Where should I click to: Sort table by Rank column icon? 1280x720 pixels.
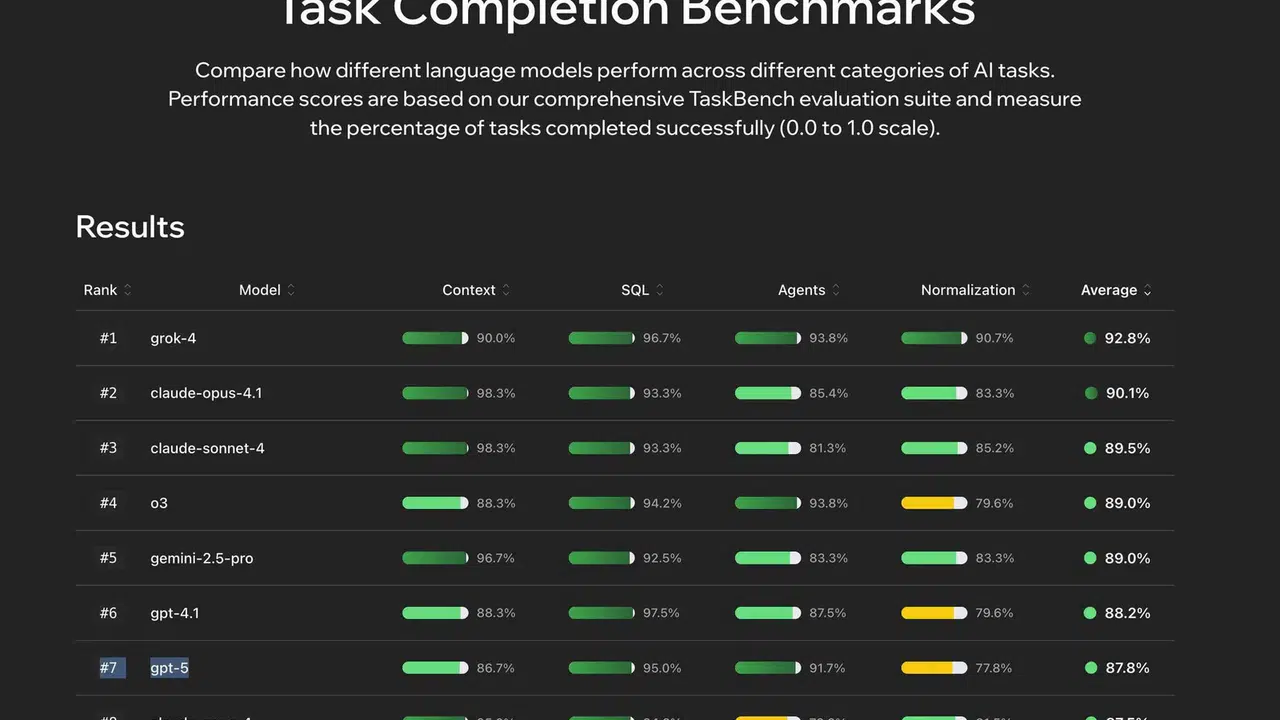pos(128,290)
